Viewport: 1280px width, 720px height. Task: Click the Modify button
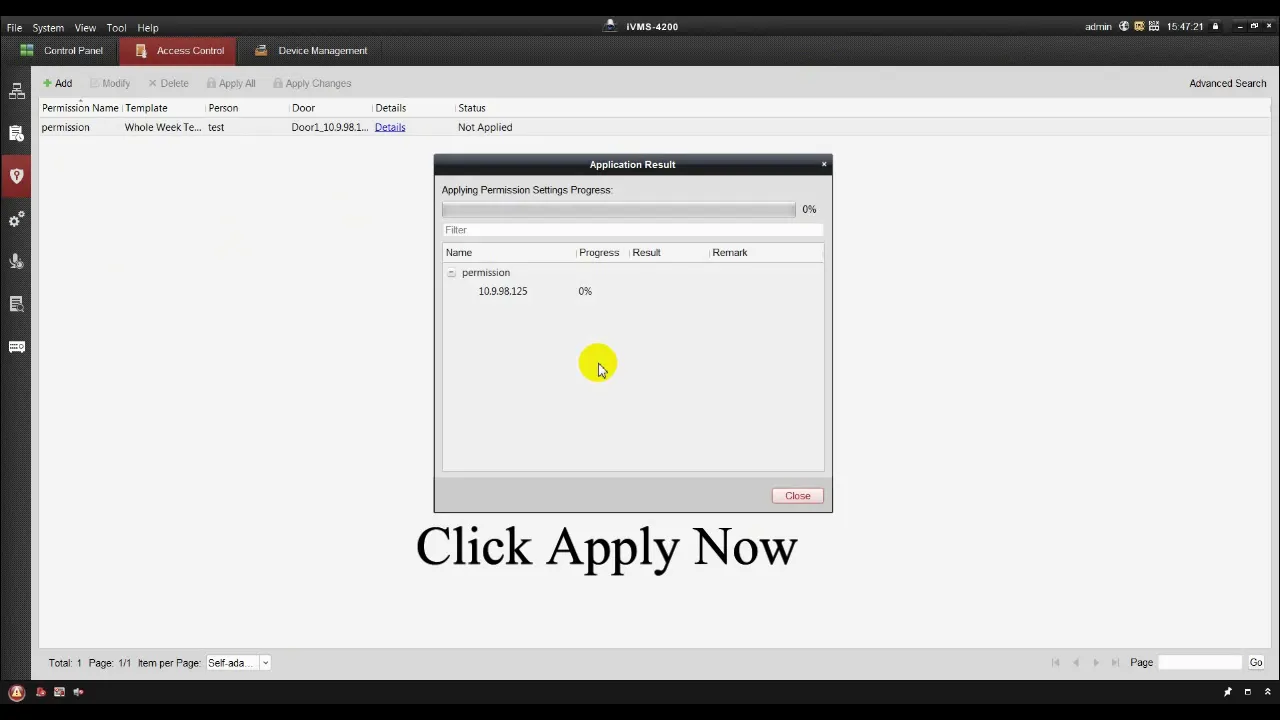coord(110,84)
